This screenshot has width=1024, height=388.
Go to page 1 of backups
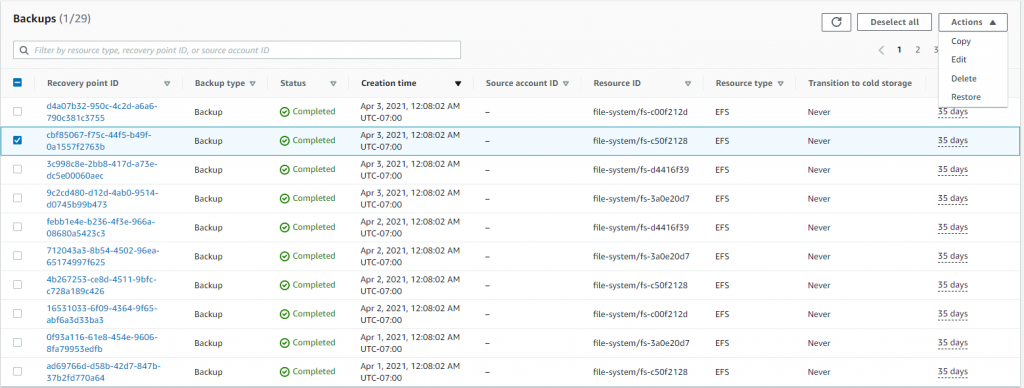pyautogui.click(x=899, y=50)
